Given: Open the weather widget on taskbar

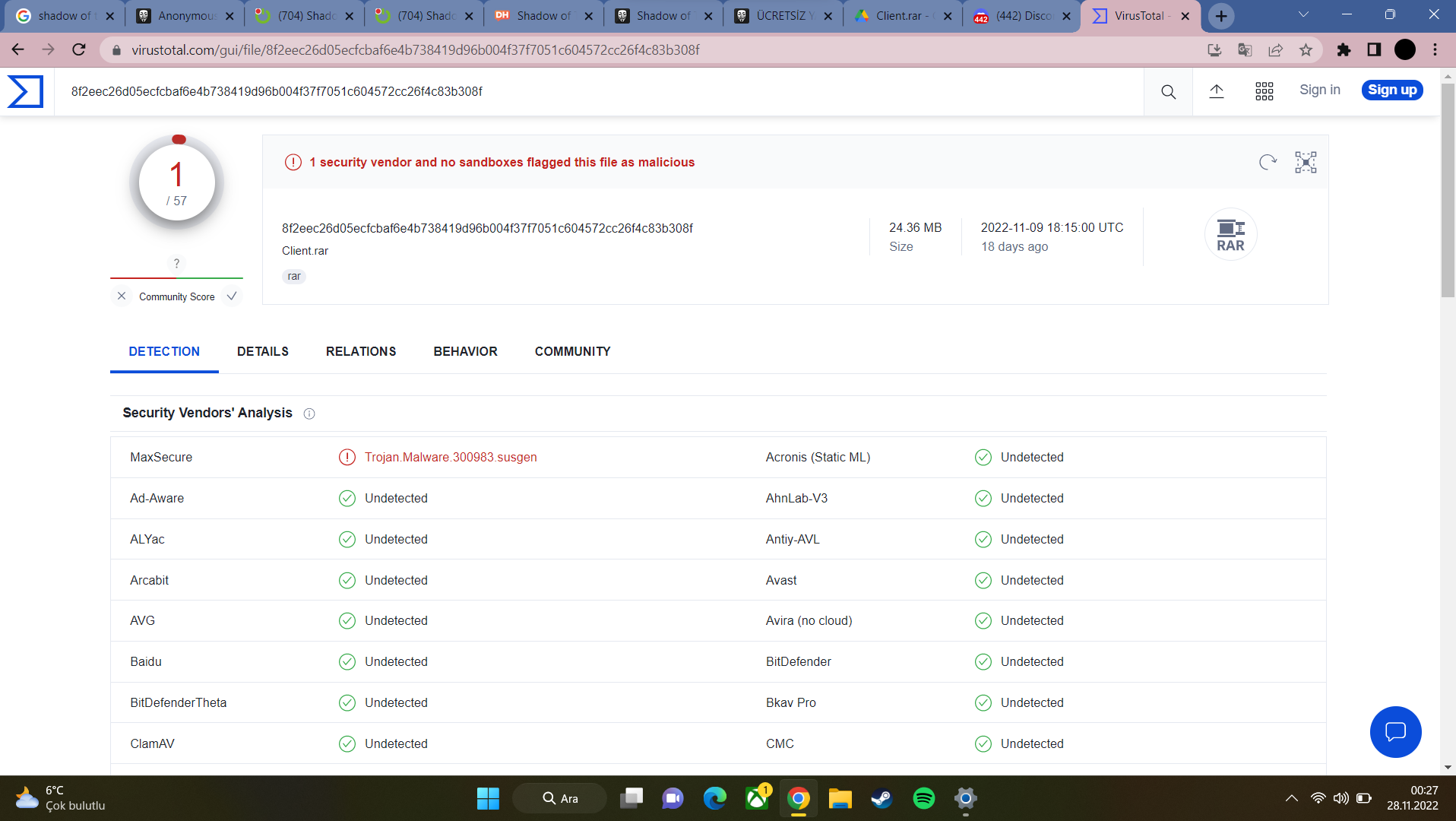Looking at the screenshot, I should (x=61, y=798).
